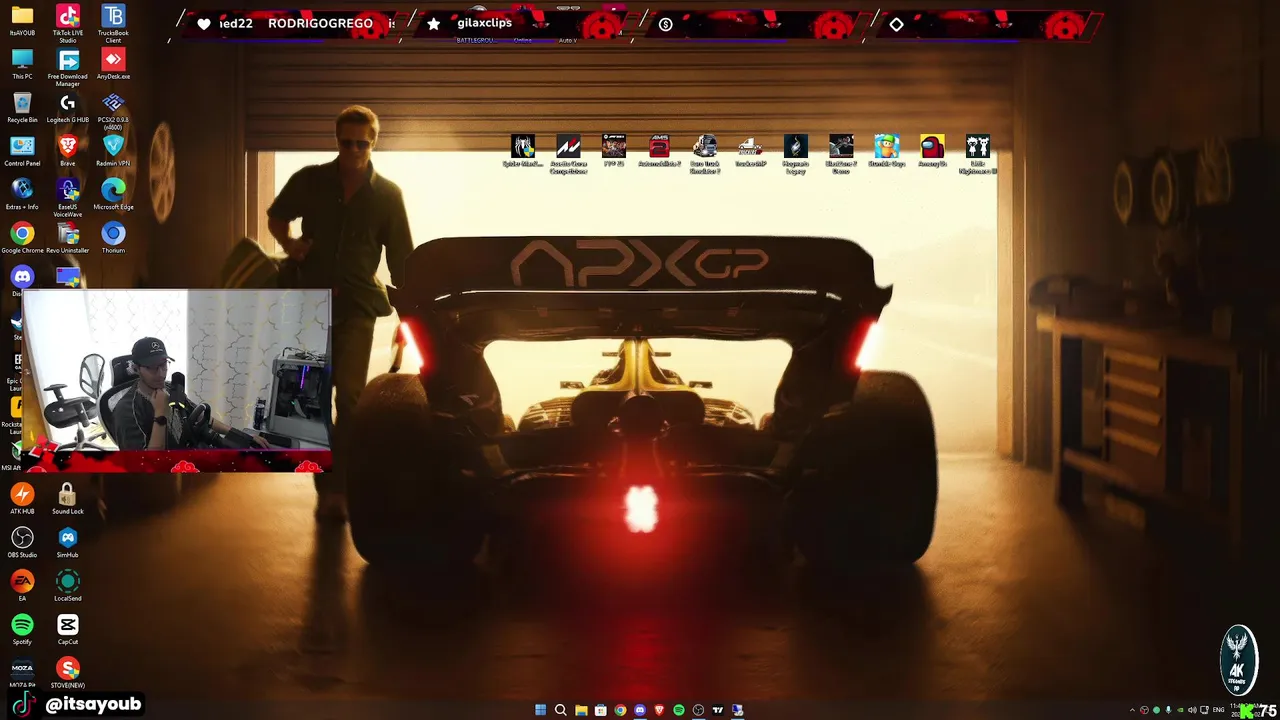
Task: Open Free Download Manager shortcut
Action: (x=68, y=67)
